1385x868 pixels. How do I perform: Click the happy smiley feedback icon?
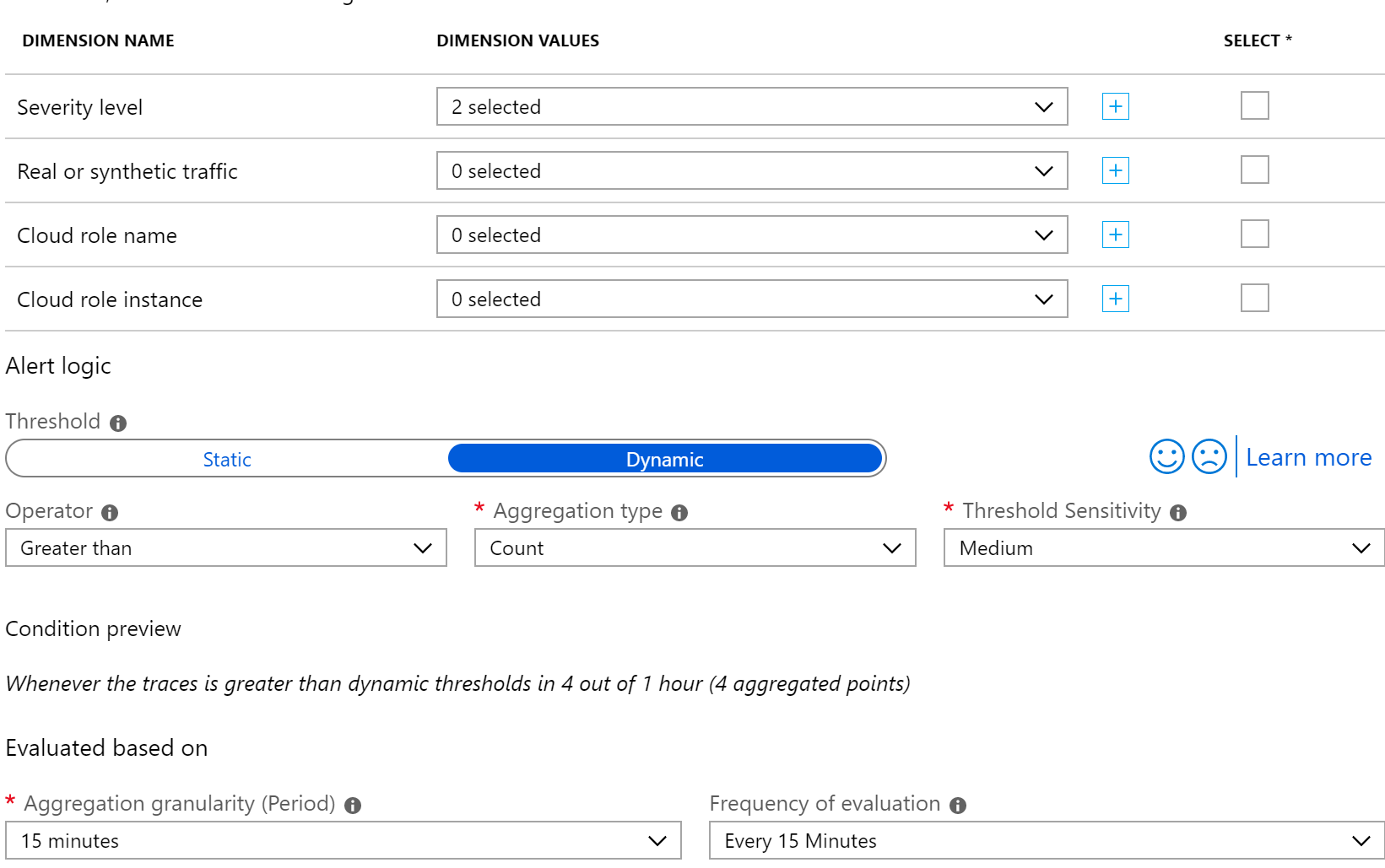[1166, 457]
